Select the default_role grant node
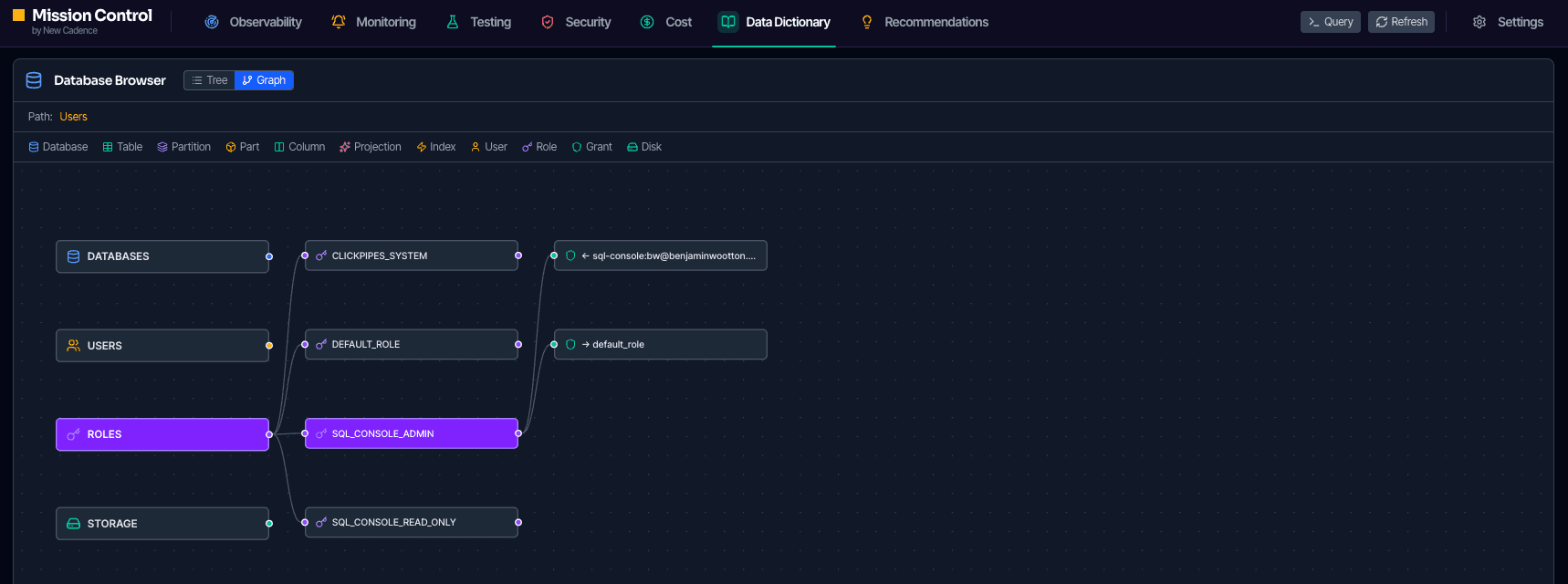 click(x=661, y=344)
